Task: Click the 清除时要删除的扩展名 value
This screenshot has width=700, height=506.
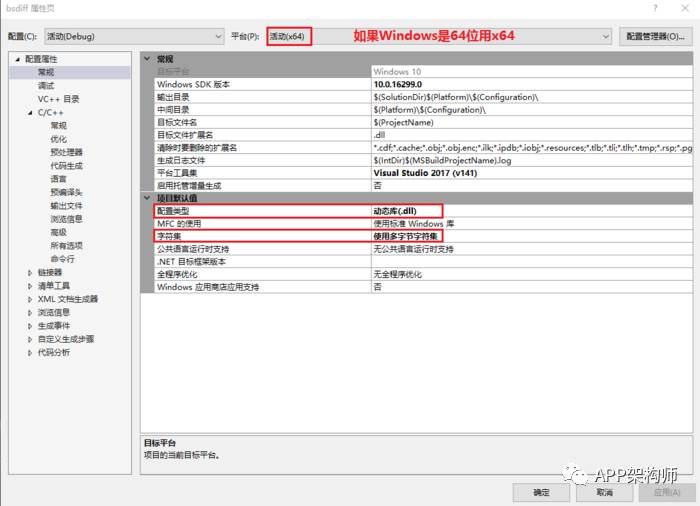Action: [532, 147]
